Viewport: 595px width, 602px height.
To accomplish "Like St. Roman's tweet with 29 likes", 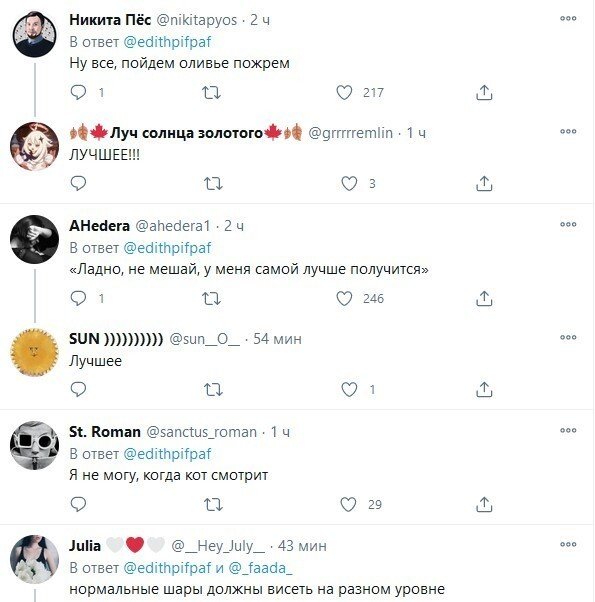I will tap(349, 504).
